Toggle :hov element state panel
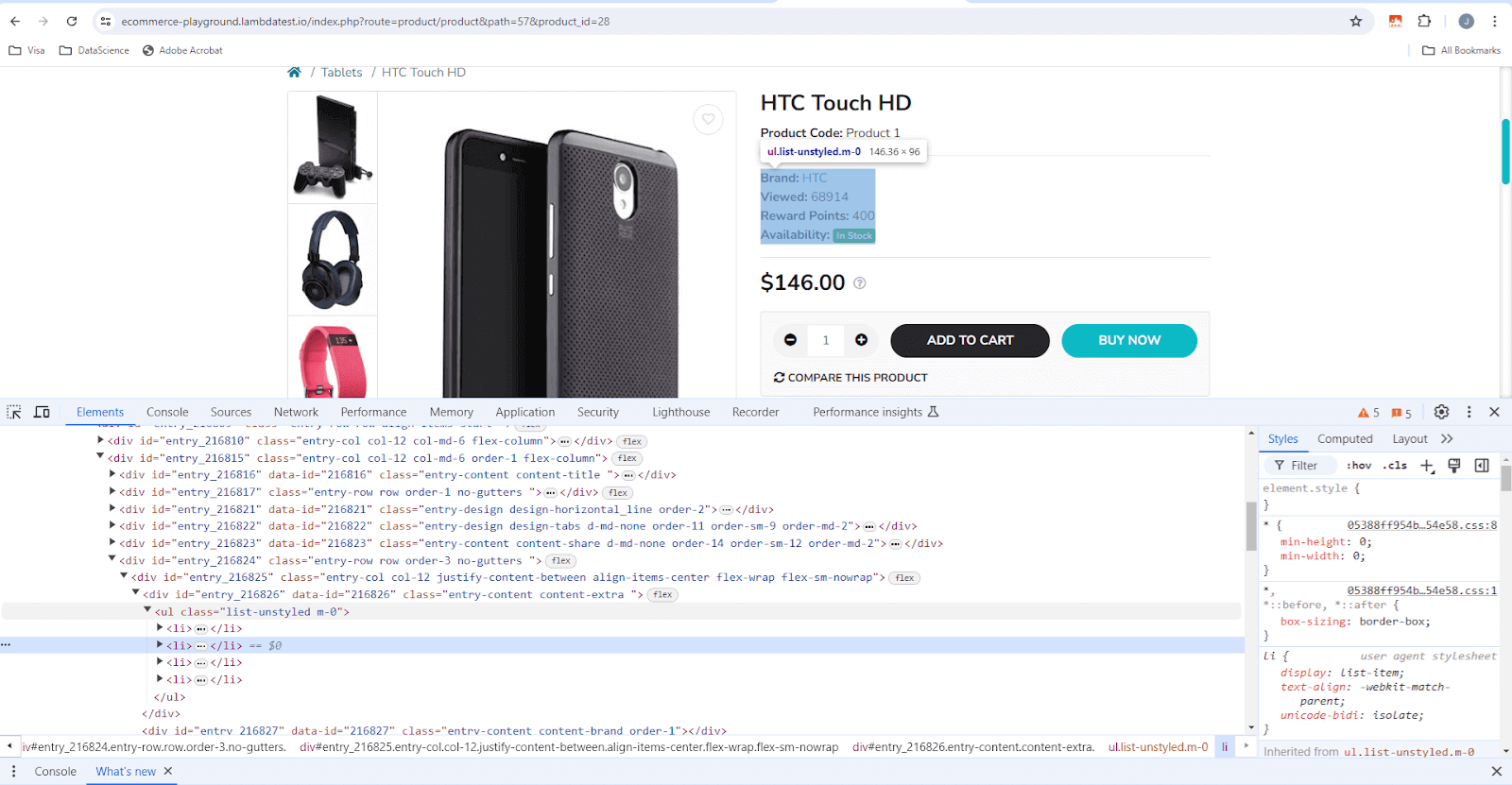Screen dimensions: 1512x785 point(1359,466)
